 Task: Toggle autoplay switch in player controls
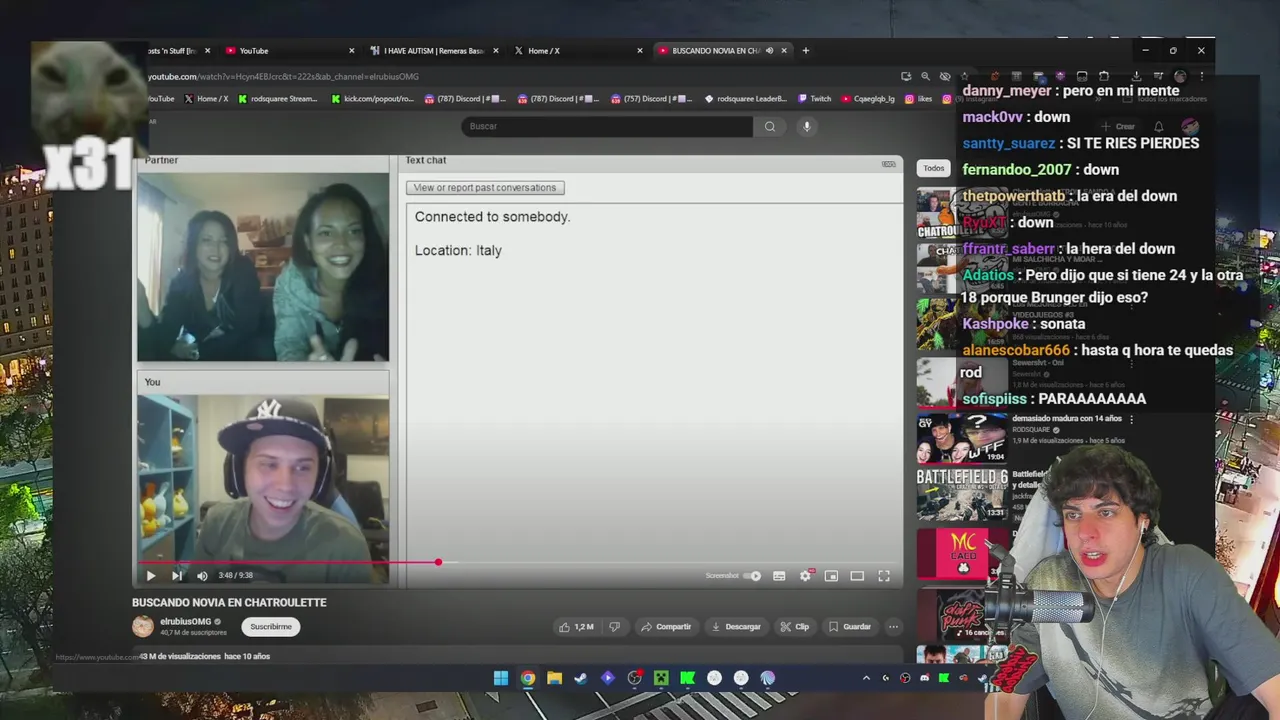[x=753, y=576]
